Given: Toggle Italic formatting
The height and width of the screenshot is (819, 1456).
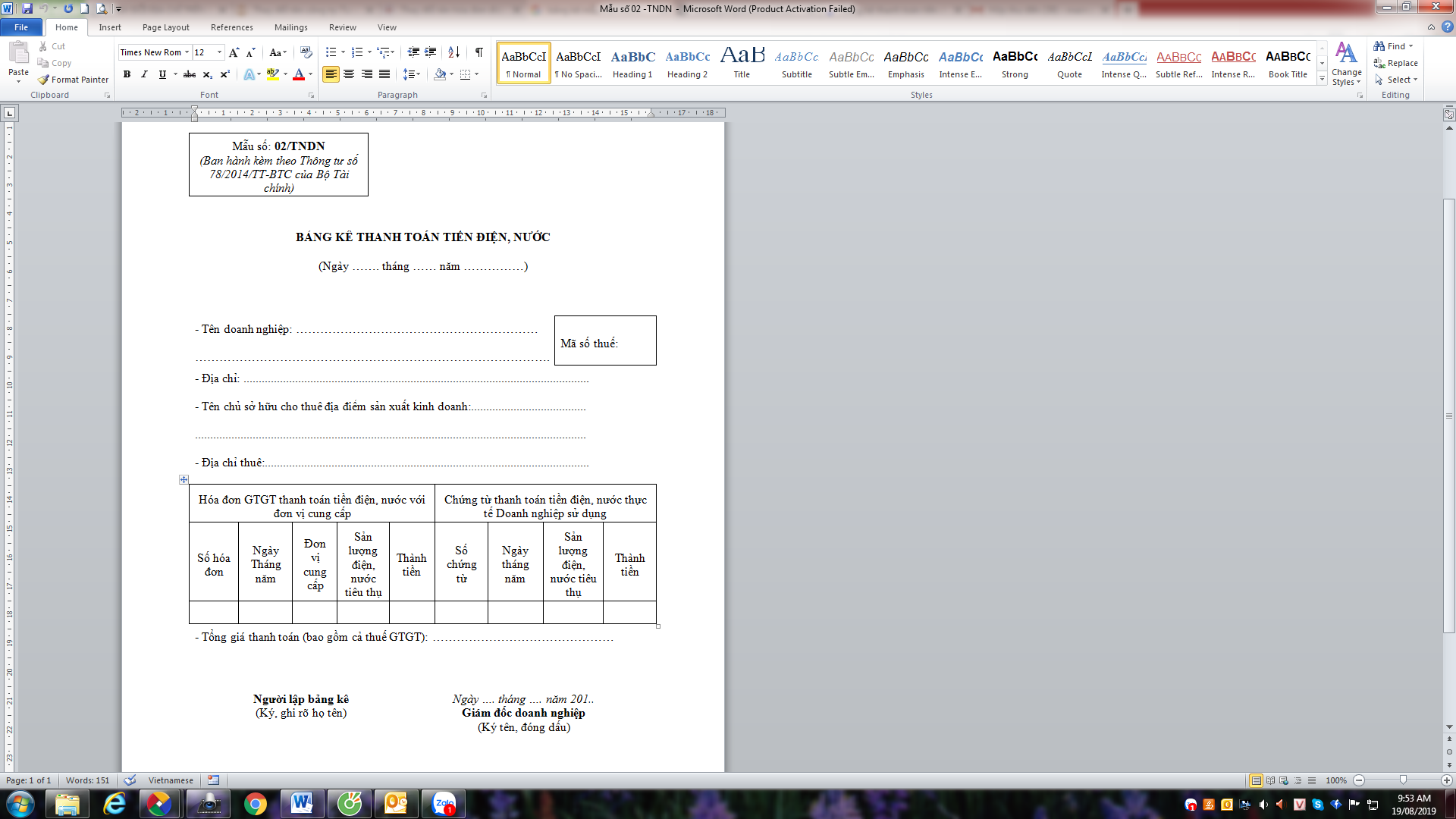Looking at the screenshot, I should pyautogui.click(x=144, y=74).
